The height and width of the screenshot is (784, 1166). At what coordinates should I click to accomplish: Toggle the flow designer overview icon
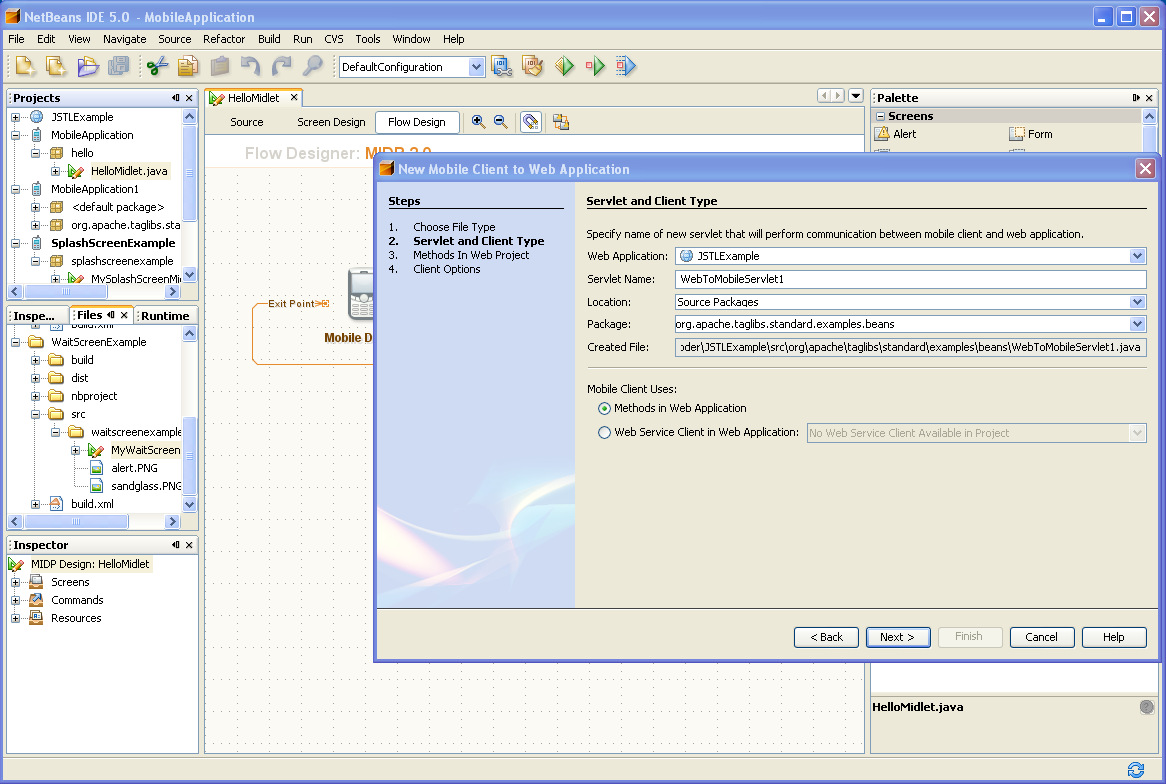click(x=530, y=122)
